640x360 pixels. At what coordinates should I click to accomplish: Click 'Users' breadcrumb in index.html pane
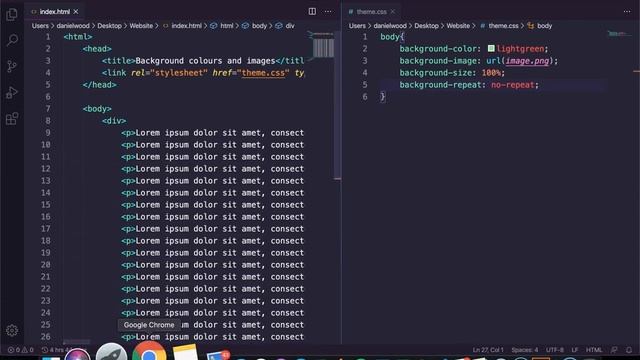tap(40, 26)
